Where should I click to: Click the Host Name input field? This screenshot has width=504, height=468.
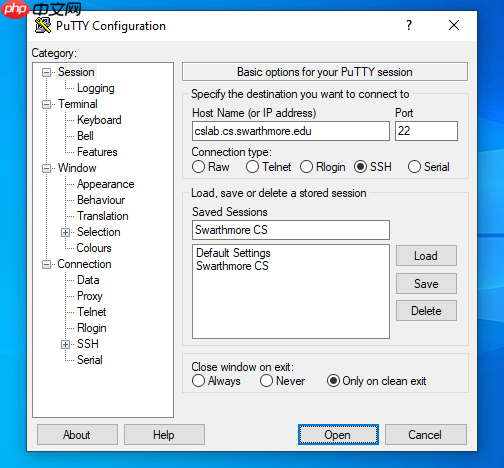tap(291, 131)
